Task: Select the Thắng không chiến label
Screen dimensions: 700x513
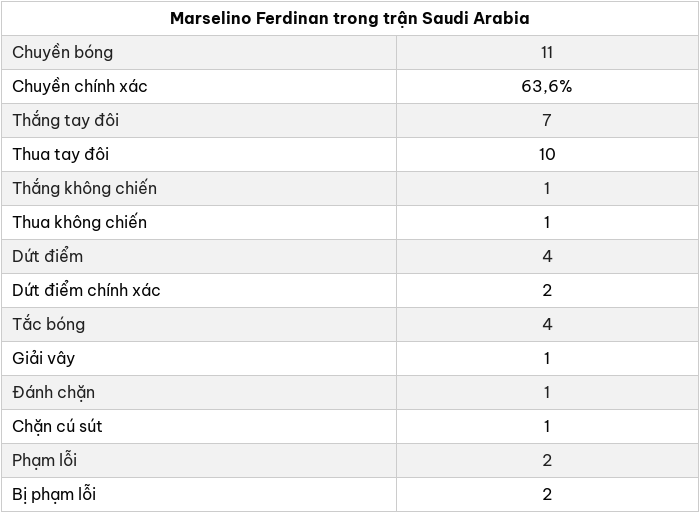Action: [84, 188]
